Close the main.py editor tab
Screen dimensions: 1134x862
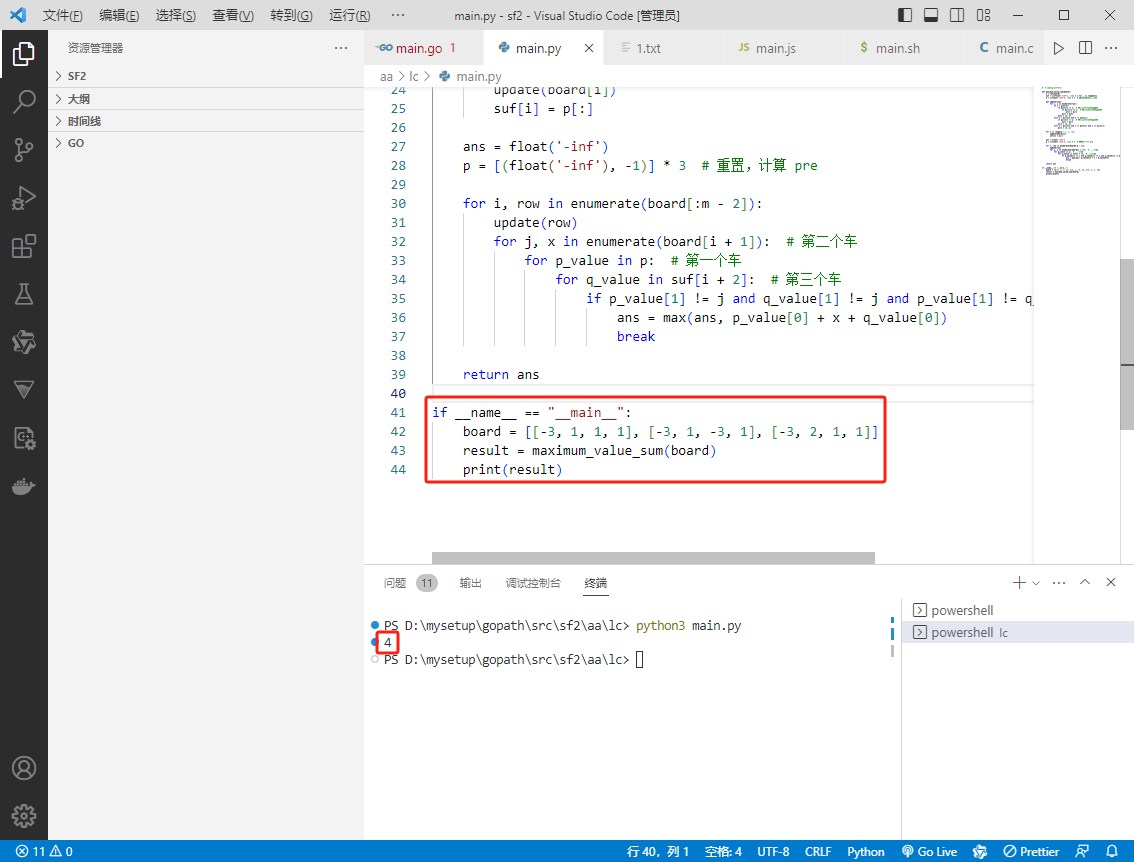(x=589, y=48)
